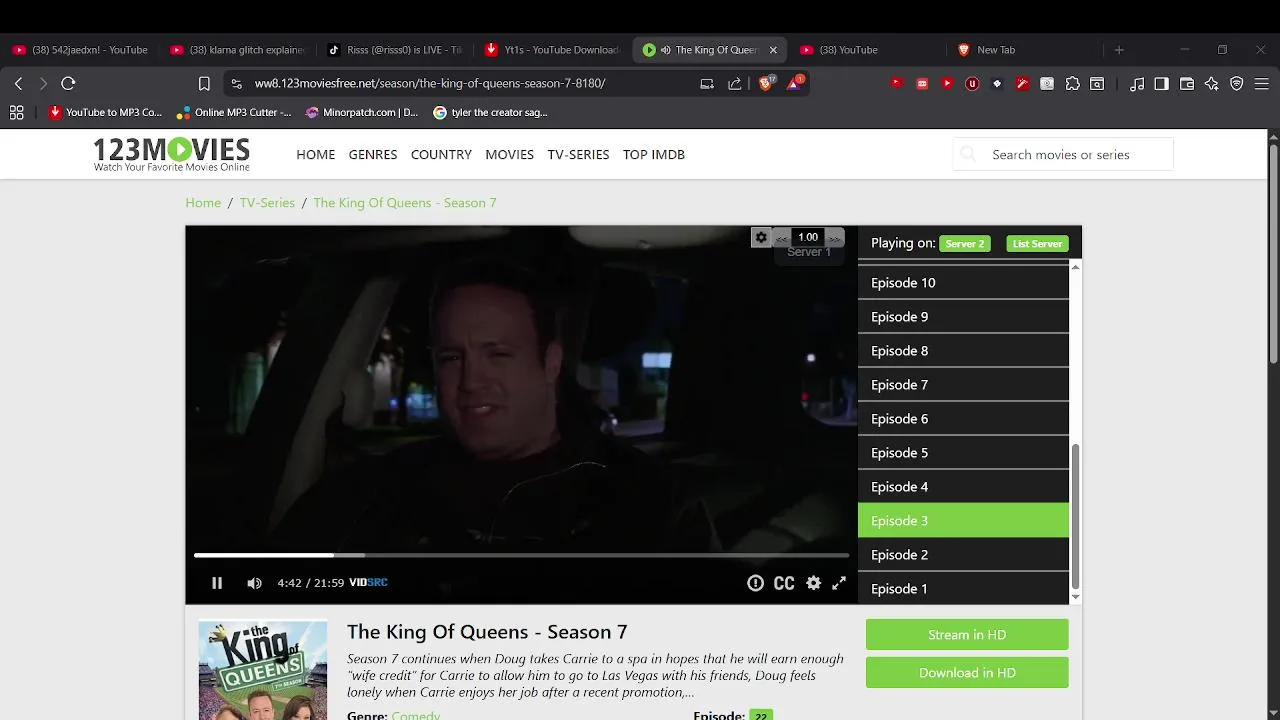The width and height of the screenshot is (1280, 720).
Task: Go back to previous page
Action: coord(18,84)
